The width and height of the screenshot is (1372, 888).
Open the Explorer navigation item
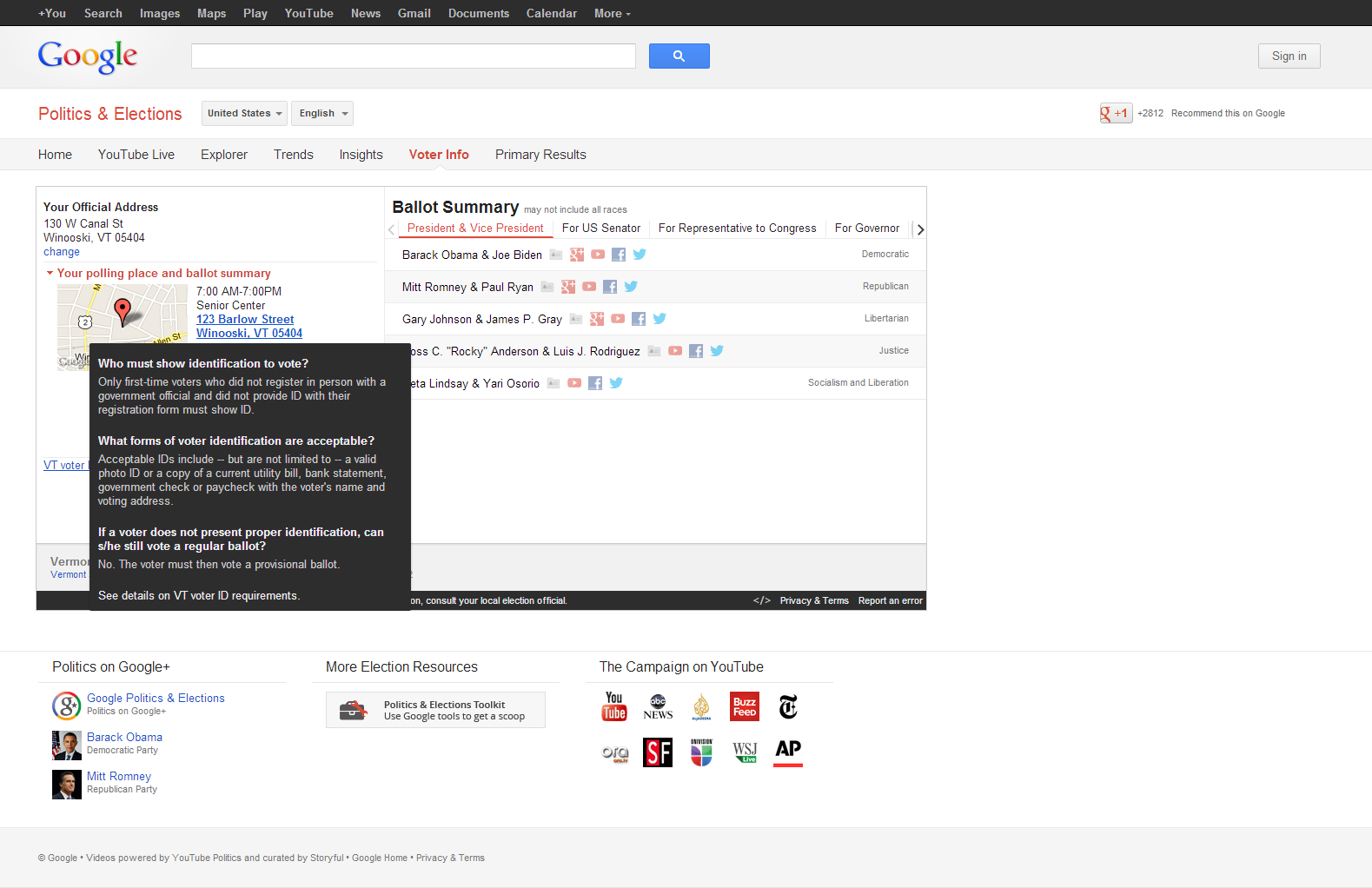point(224,155)
